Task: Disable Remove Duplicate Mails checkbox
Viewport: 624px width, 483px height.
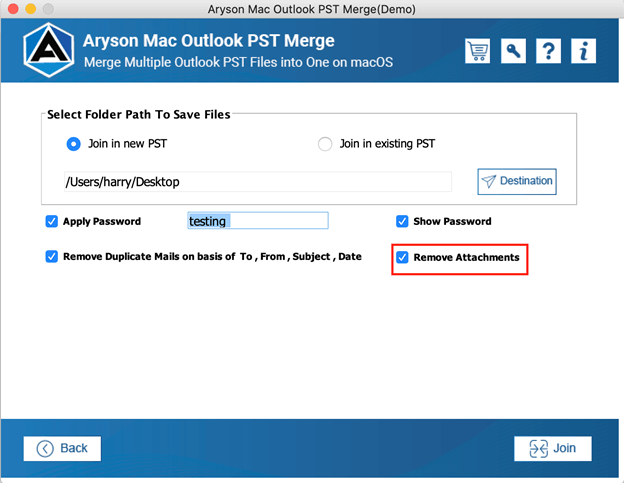Action: pos(52,257)
